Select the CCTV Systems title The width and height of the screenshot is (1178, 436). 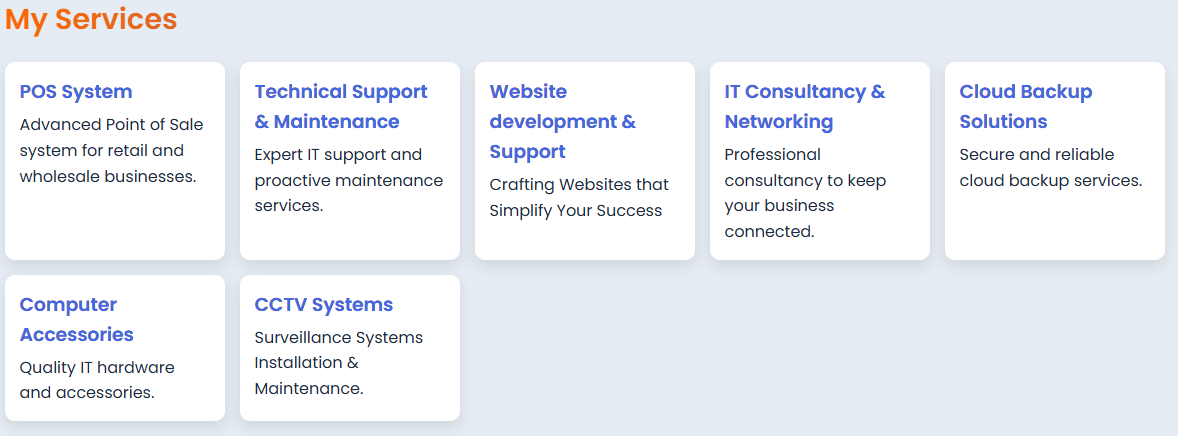pyautogui.click(x=324, y=304)
